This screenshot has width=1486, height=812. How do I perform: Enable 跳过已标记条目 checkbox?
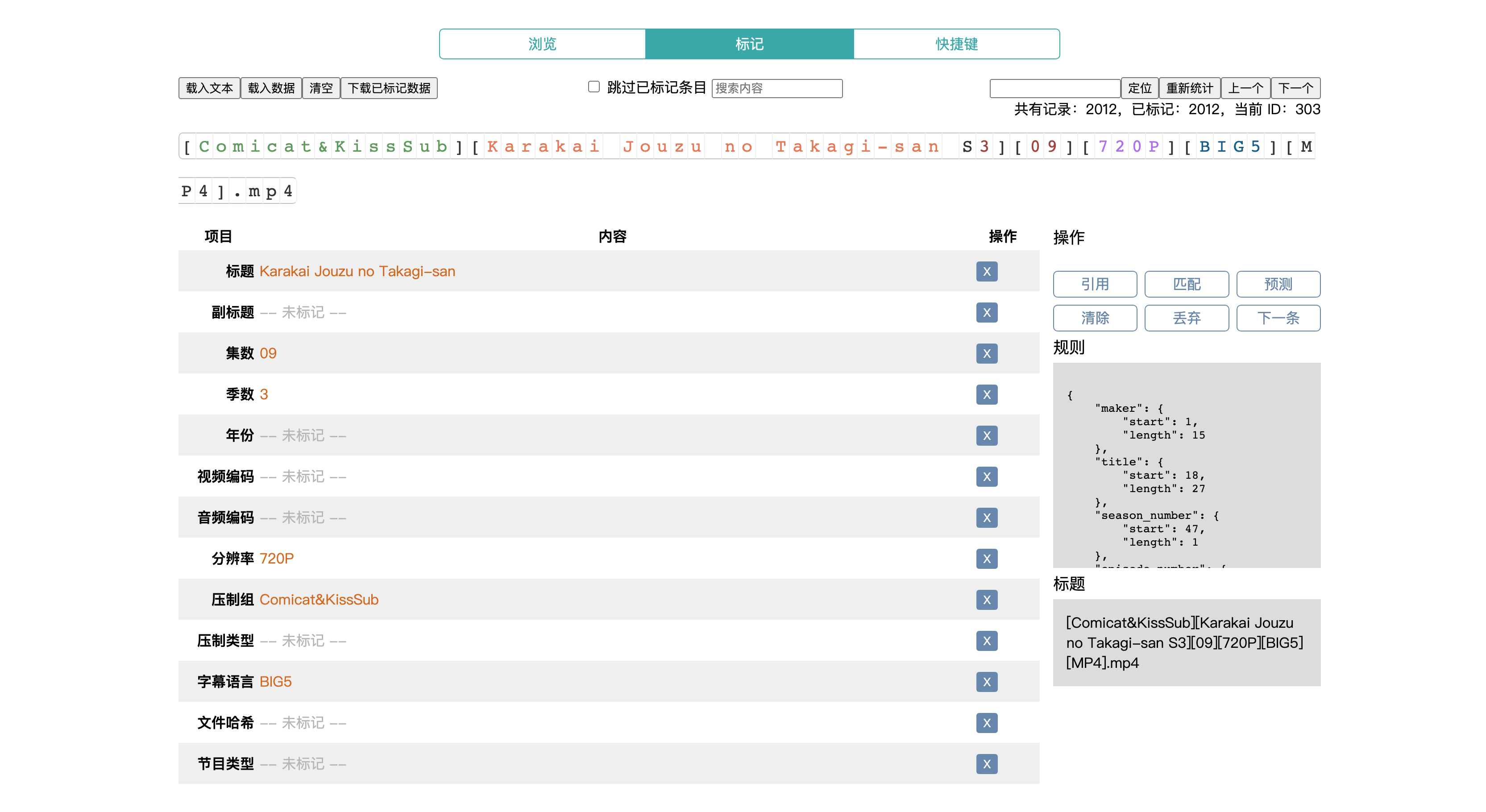(x=594, y=87)
